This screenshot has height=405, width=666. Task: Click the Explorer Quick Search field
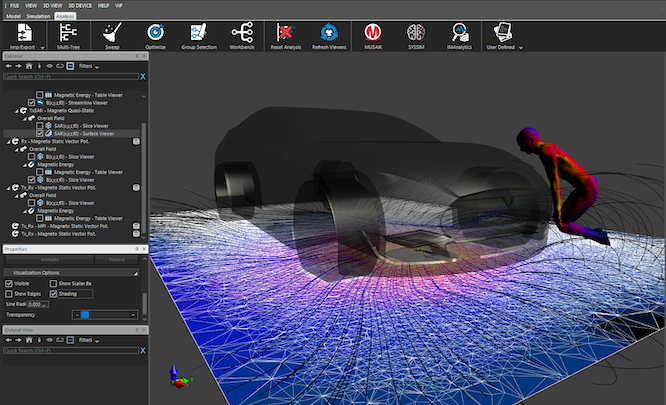click(x=70, y=75)
